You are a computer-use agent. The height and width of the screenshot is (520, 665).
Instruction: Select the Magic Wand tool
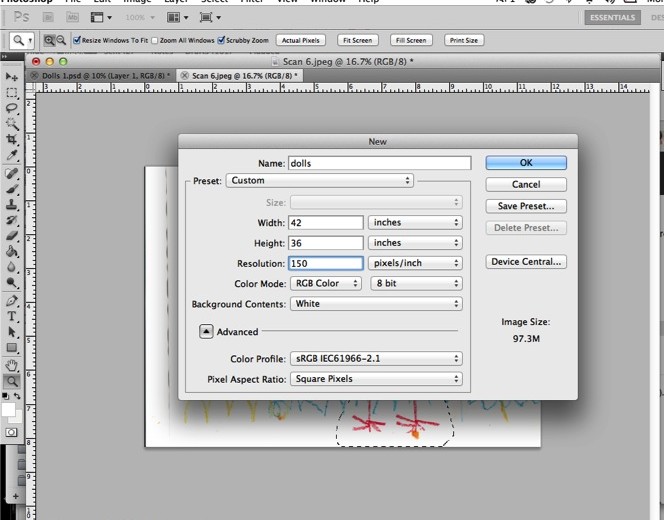coord(11,123)
